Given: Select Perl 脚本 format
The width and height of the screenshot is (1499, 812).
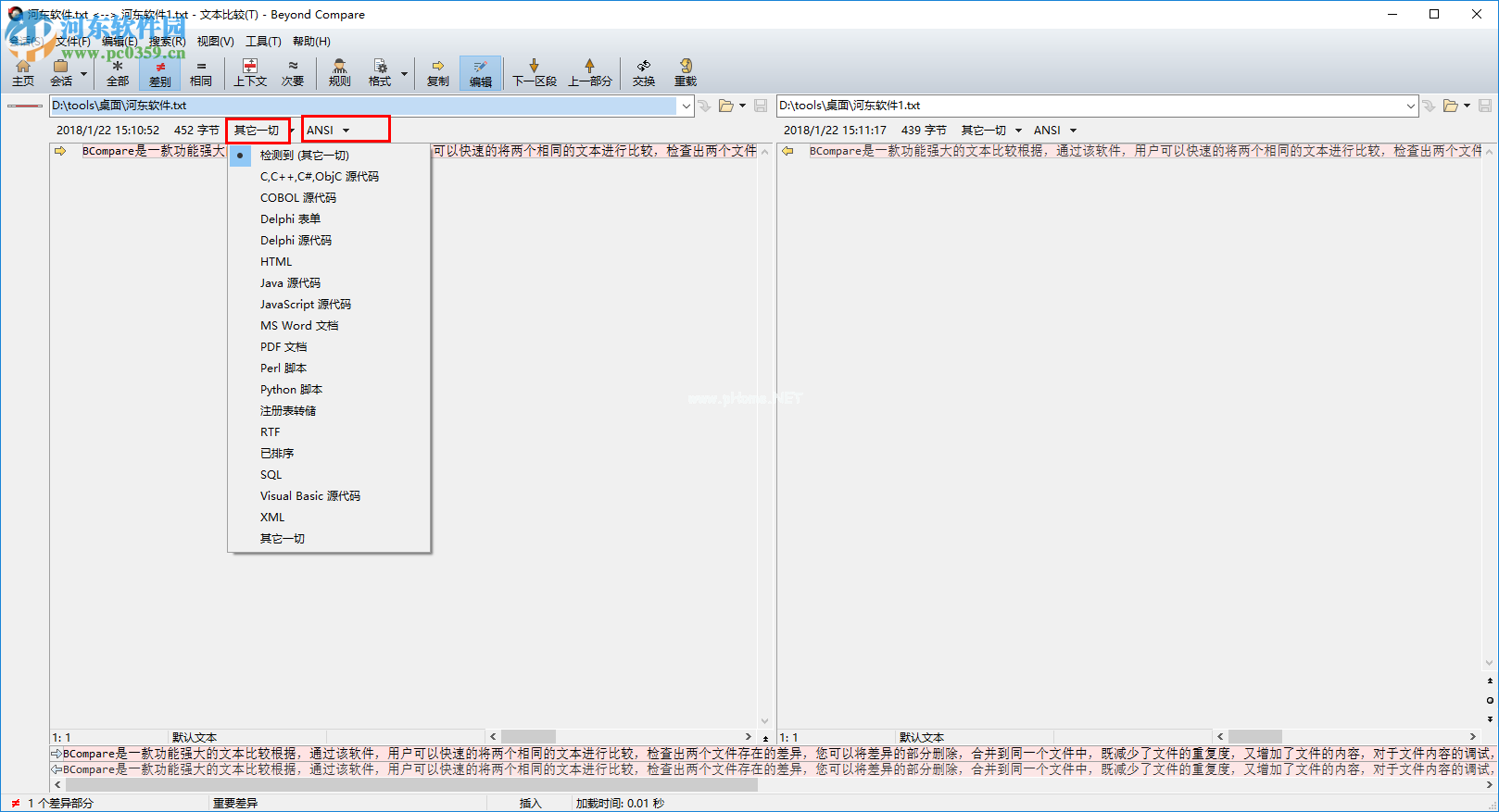Looking at the screenshot, I should click(329, 369).
